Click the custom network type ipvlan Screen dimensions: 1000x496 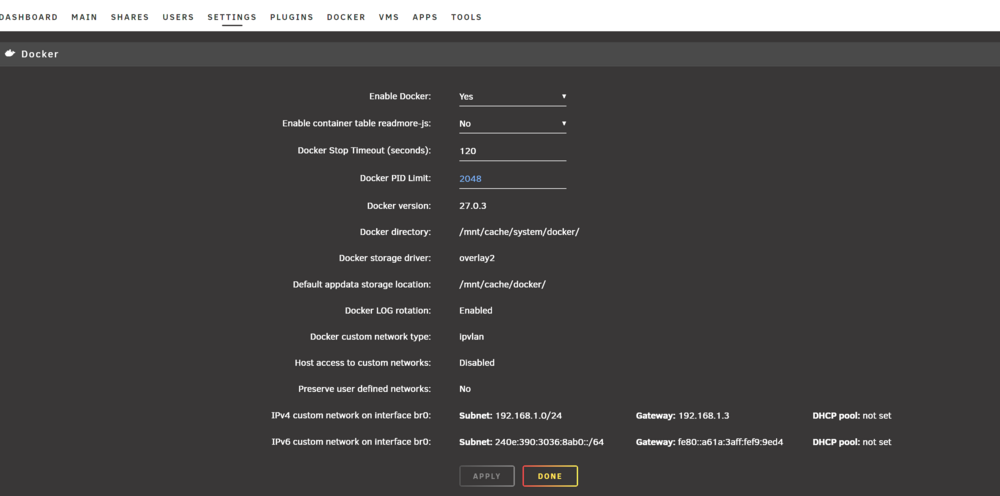pos(472,337)
